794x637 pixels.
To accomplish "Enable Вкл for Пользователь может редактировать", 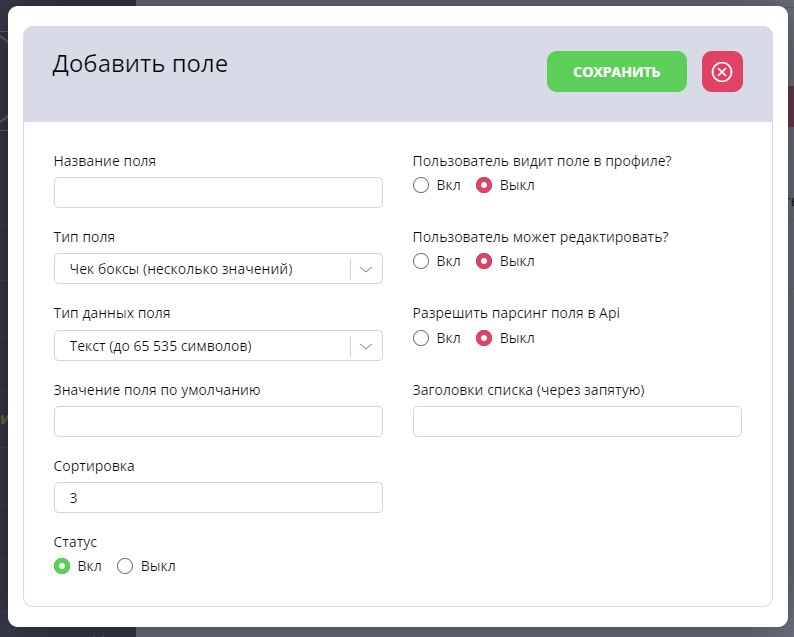I will click(x=421, y=261).
